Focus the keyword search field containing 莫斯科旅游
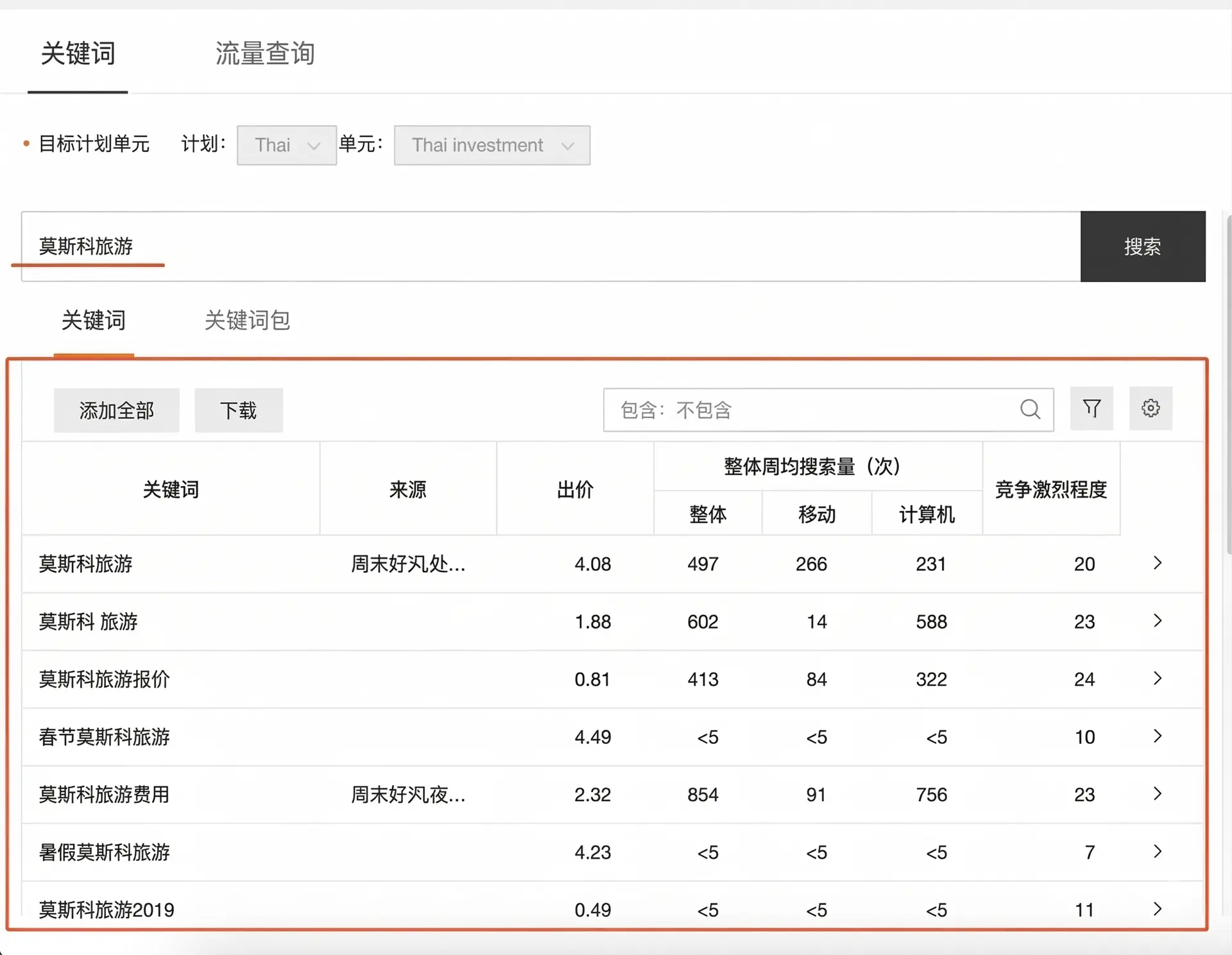This screenshot has height=955, width=1232. coord(551,246)
